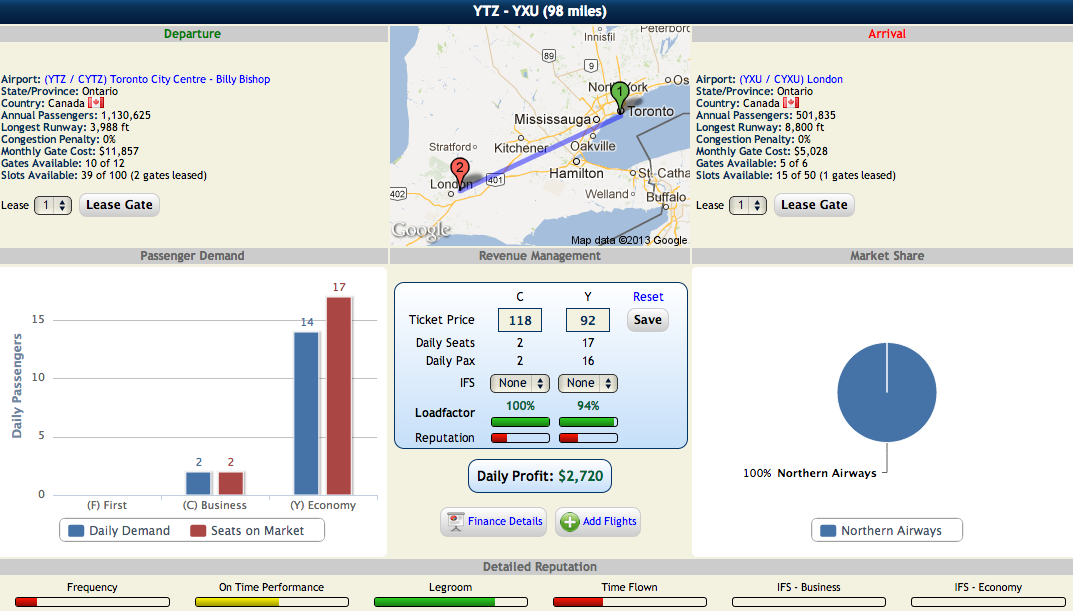Image resolution: width=1073 pixels, height=611 pixels.
Task: Open the YXU London airport link
Action: tap(791, 79)
